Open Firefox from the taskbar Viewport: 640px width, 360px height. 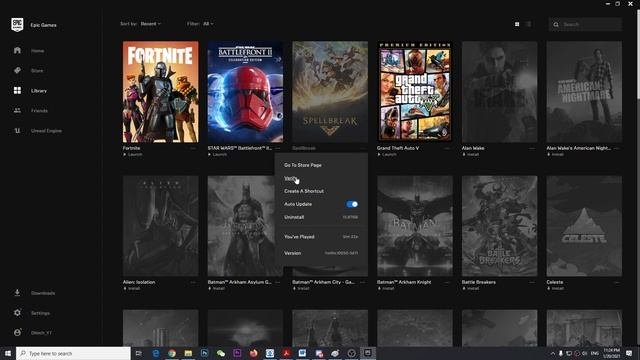coord(253,353)
